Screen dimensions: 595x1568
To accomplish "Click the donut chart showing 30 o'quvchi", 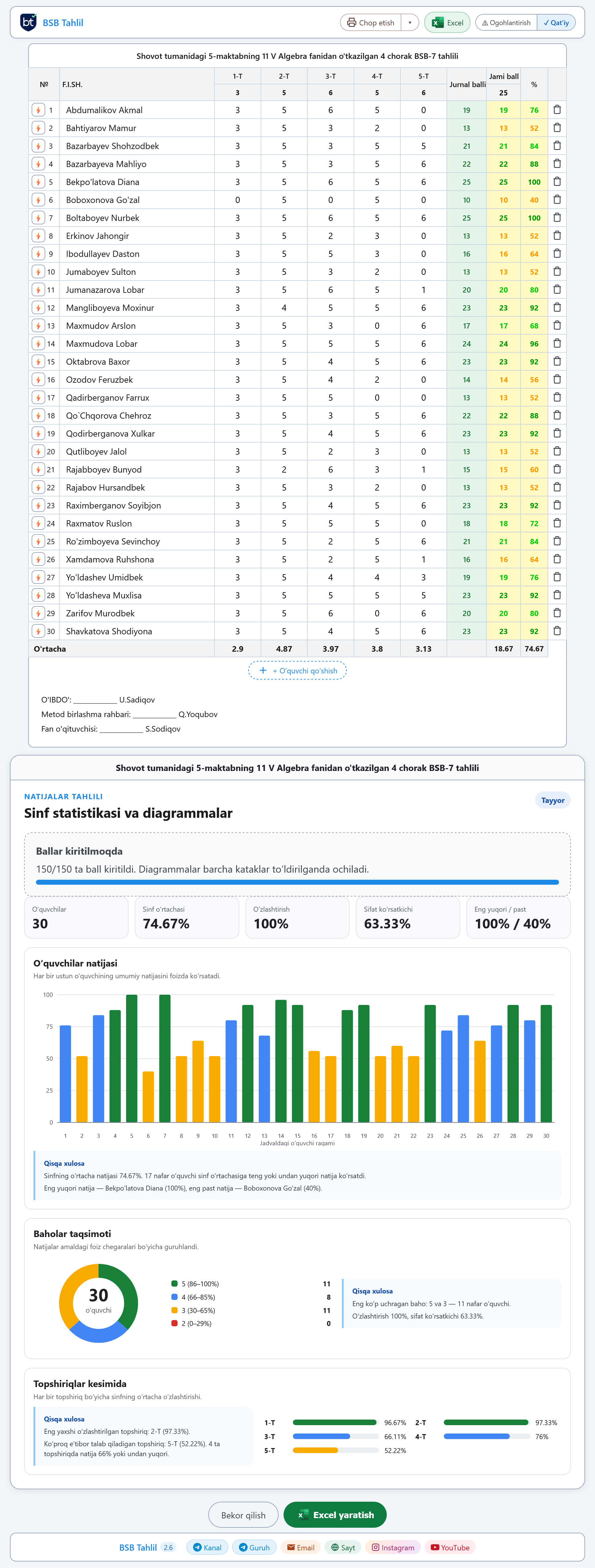I will click(x=99, y=1303).
